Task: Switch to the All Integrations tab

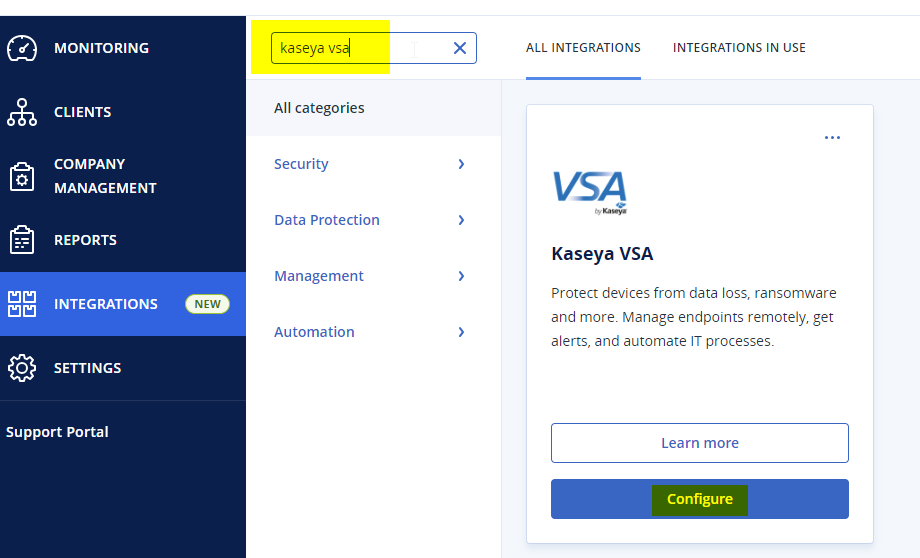Action: 583,48
